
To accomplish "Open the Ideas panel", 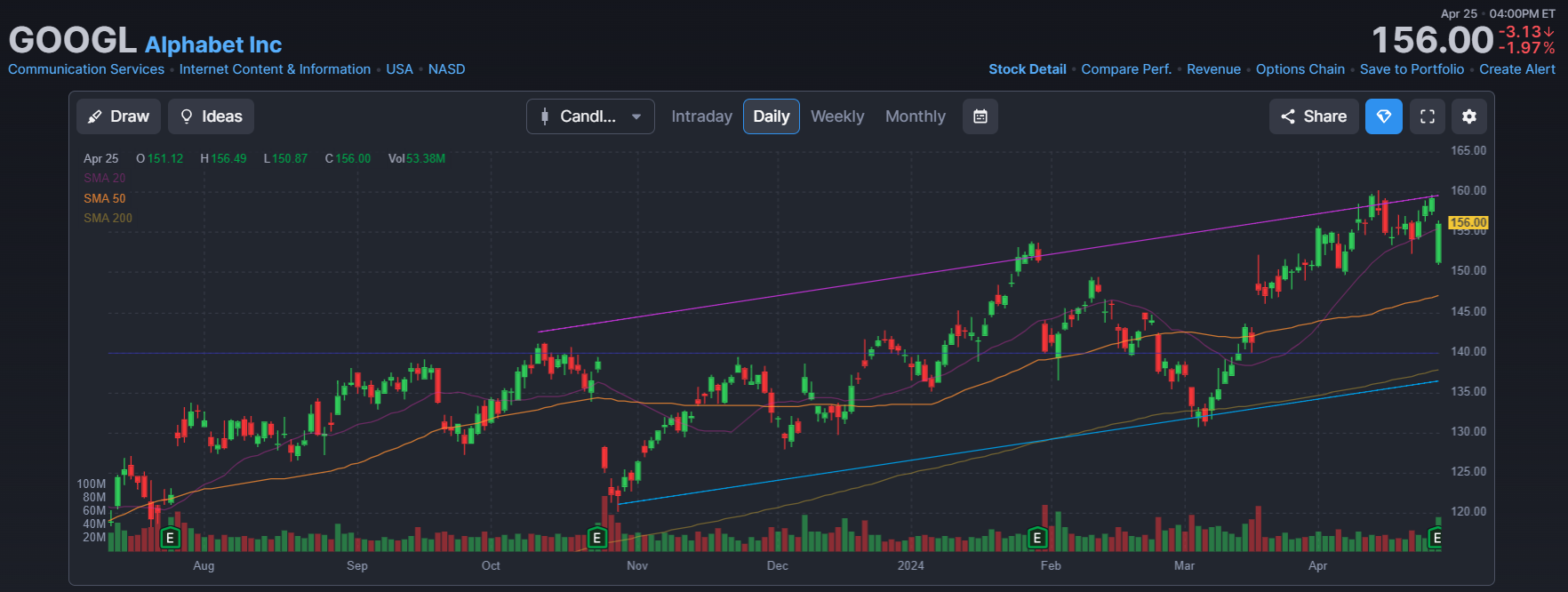I will point(212,116).
